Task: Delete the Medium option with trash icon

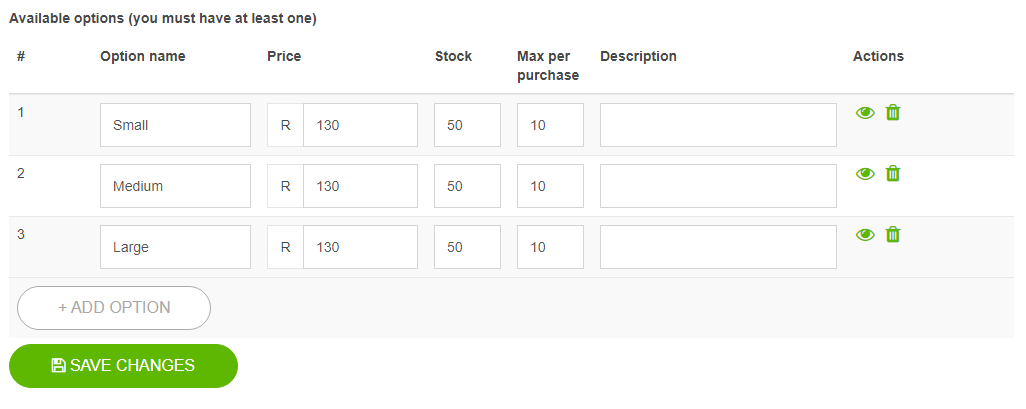Action: pyautogui.click(x=893, y=174)
